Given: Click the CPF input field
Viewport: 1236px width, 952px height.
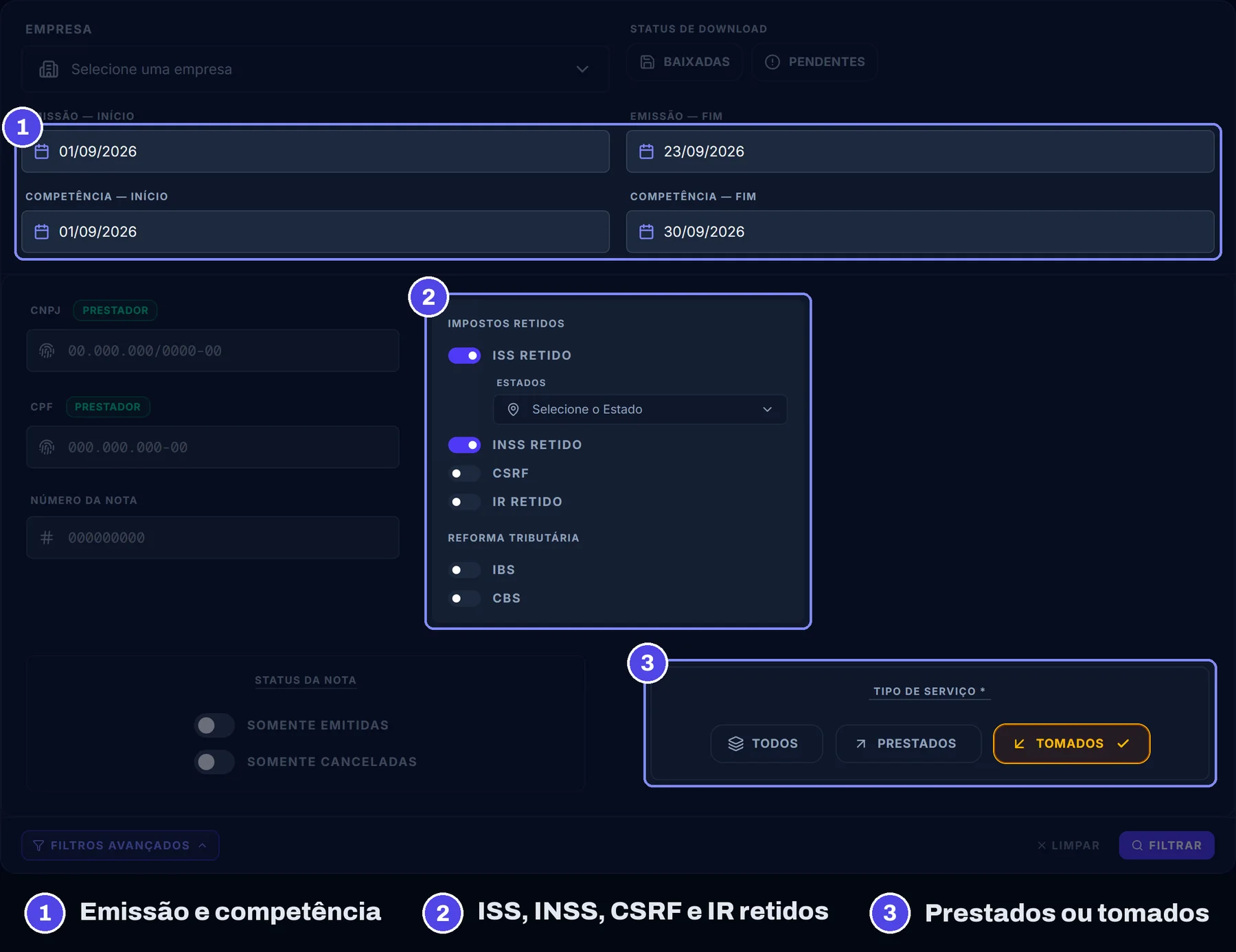Looking at the screenshot, I should 213,447.
